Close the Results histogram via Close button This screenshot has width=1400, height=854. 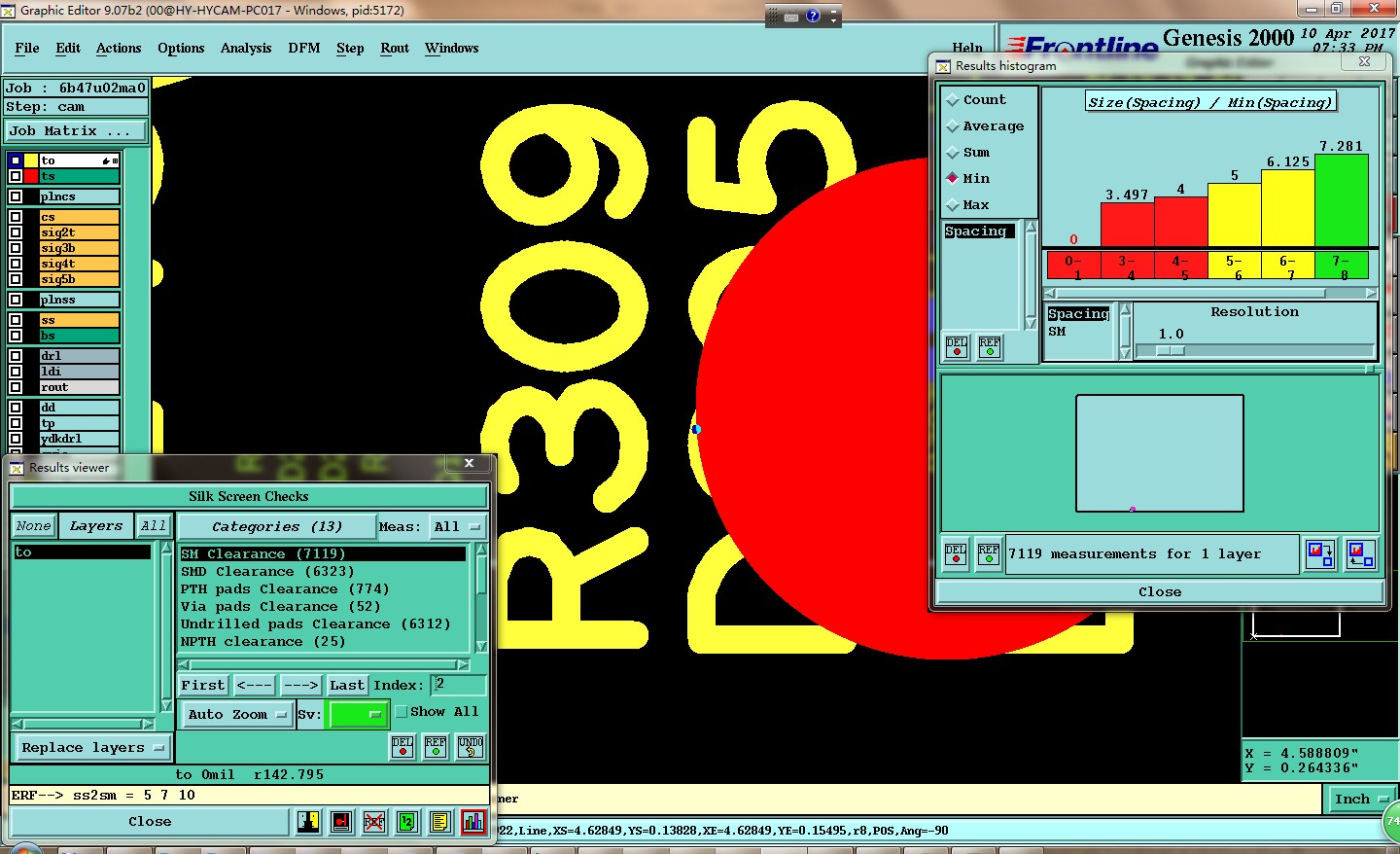click(1160, 591)
